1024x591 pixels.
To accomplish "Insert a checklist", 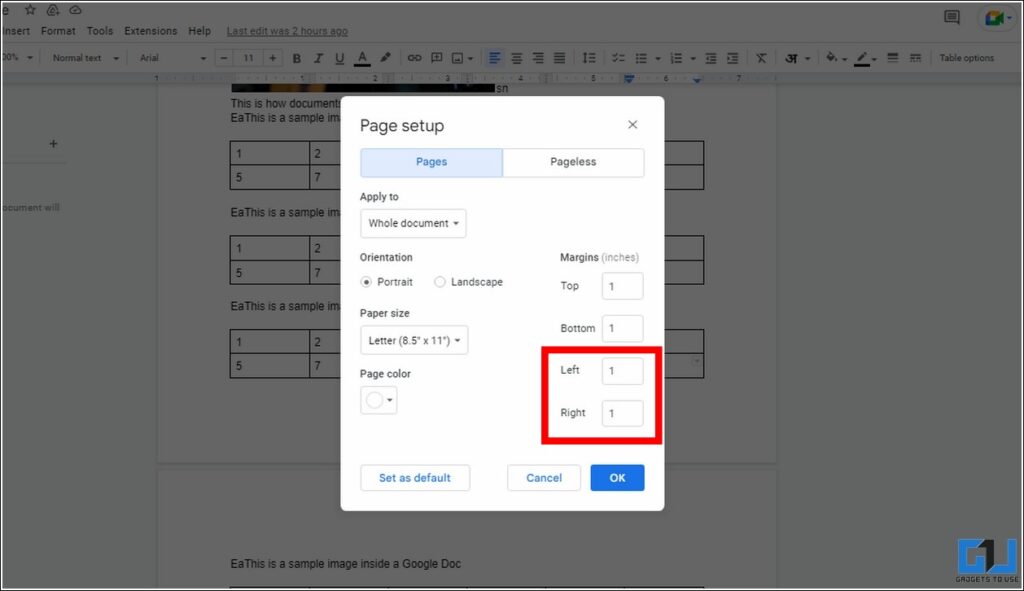I will coord(618,58).
